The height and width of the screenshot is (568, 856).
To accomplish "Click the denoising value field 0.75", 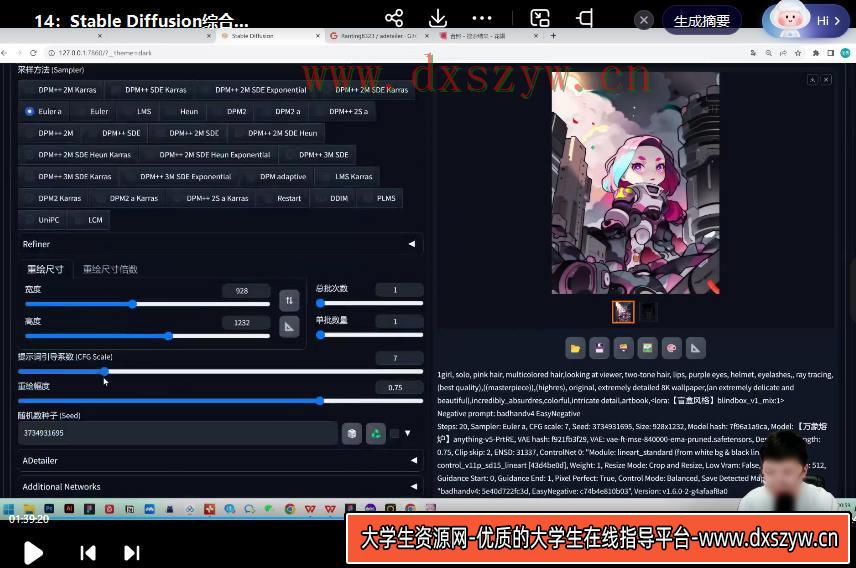I will [x=399, y=387].
